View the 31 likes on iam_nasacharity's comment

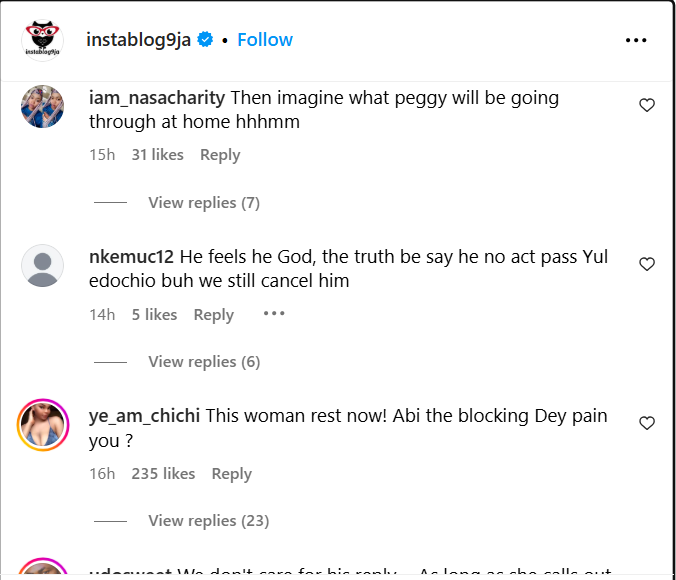(158, 155)
